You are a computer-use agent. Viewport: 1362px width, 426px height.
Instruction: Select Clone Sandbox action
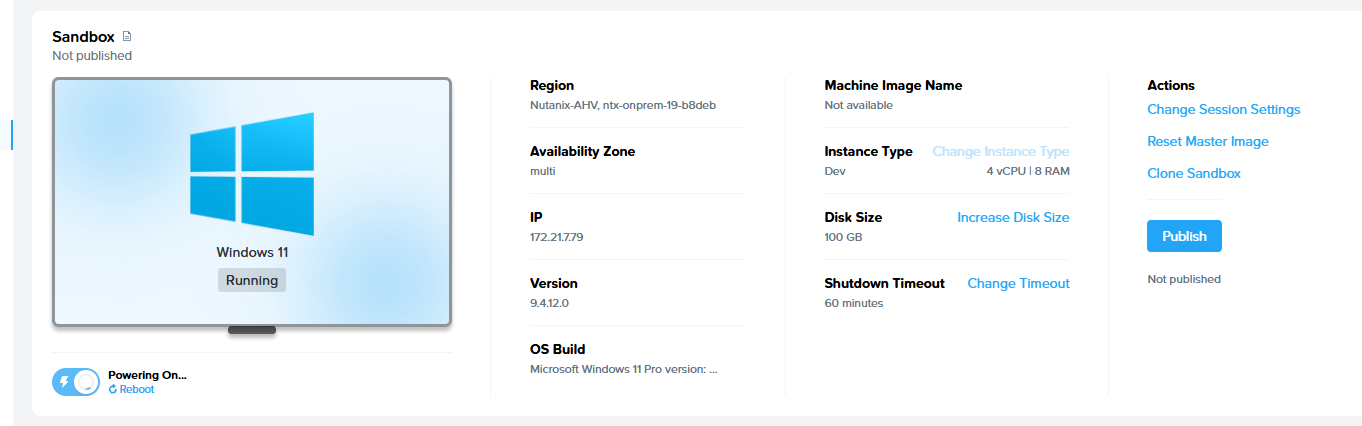click(1193, 174)
